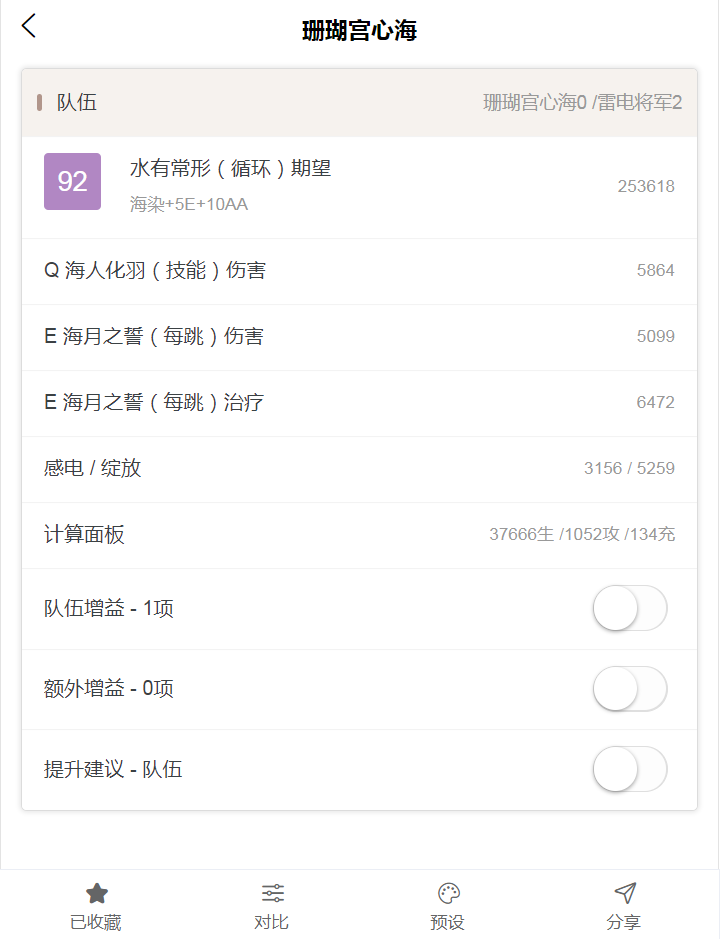
Task: Turn on 提升建议 - 队伍 switch
Action: [x=630, y=769]
